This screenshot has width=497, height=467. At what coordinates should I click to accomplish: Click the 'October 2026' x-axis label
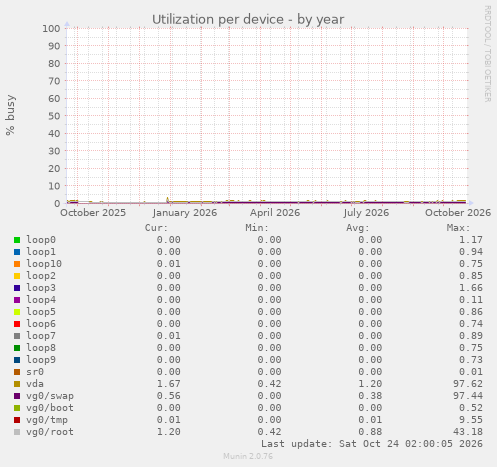pyautogui.click(x=458, y=213)
